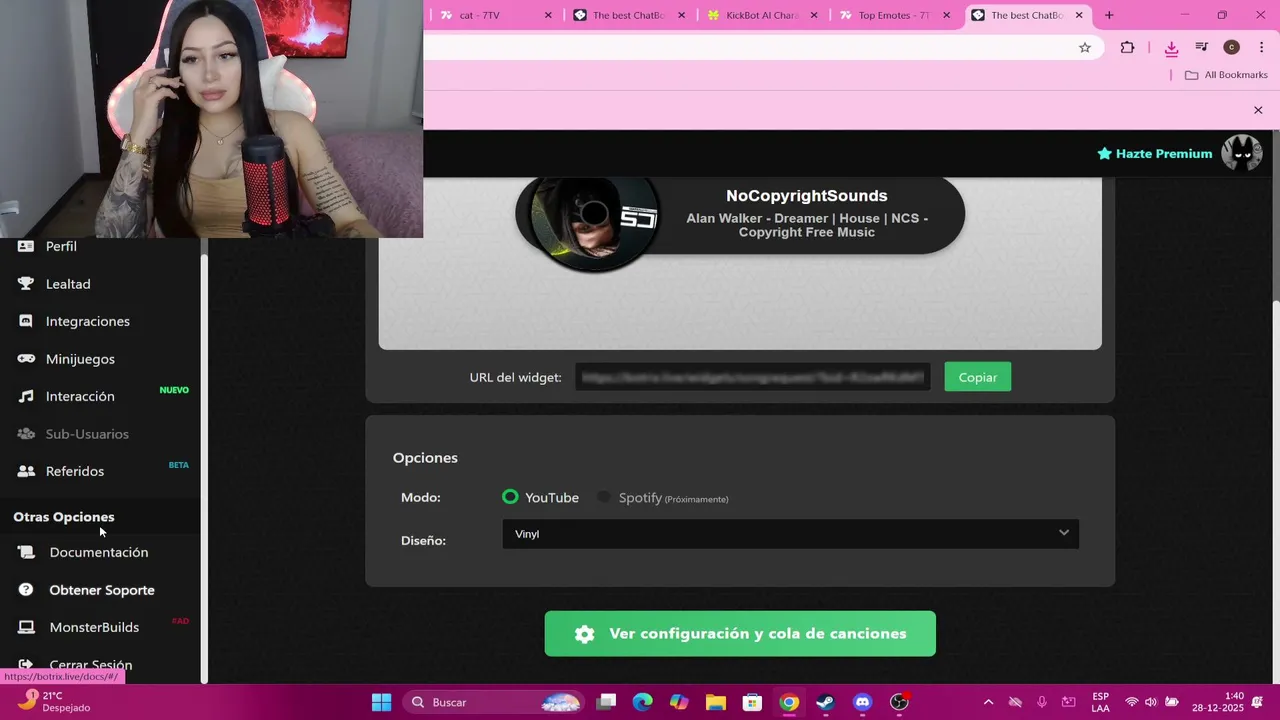Click the Otras Opciones heading
This screenshot has width=1280, height=720.
[x=64, y=517]
